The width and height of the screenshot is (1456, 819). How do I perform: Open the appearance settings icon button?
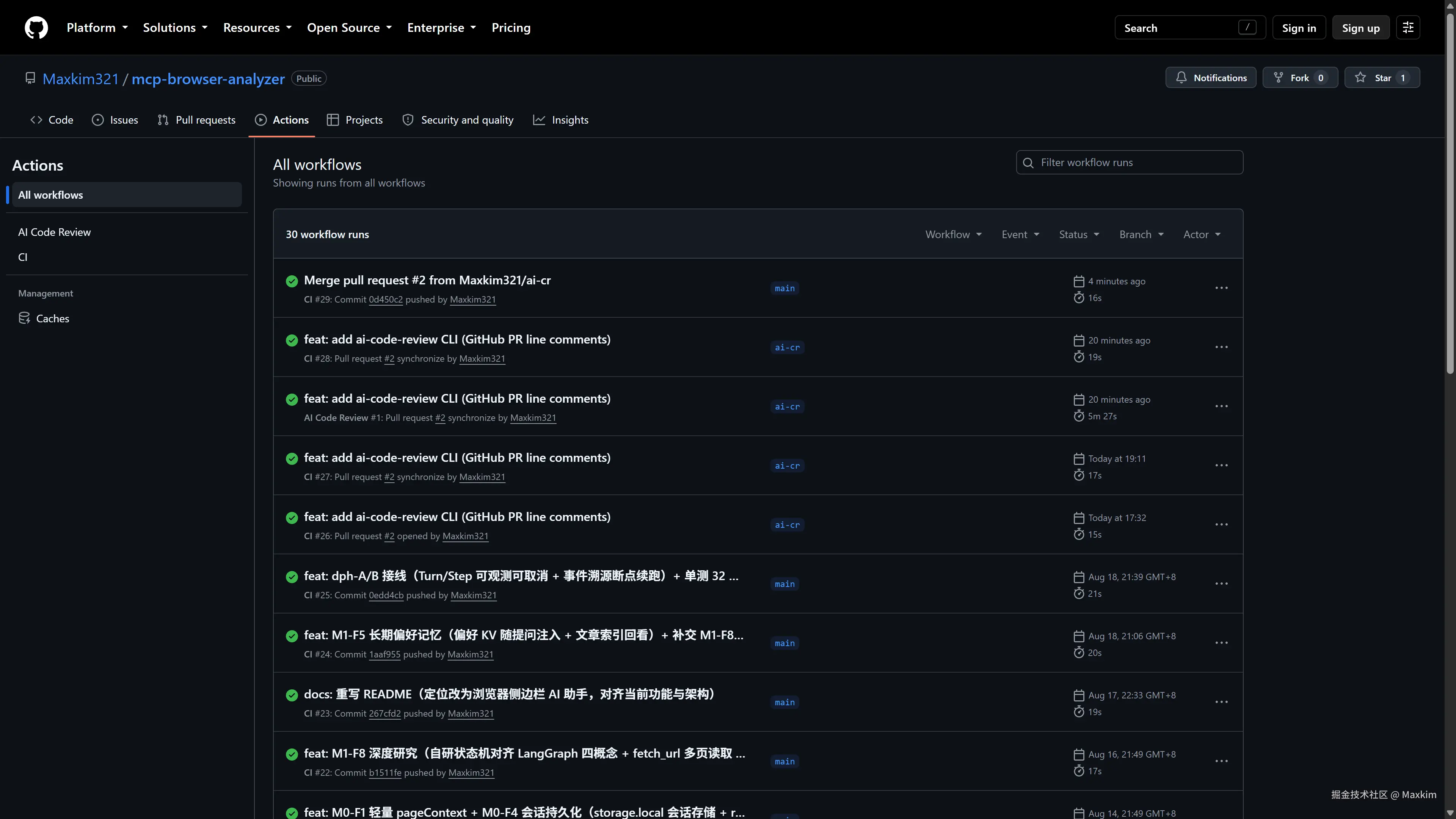[x=1408, y=28]
